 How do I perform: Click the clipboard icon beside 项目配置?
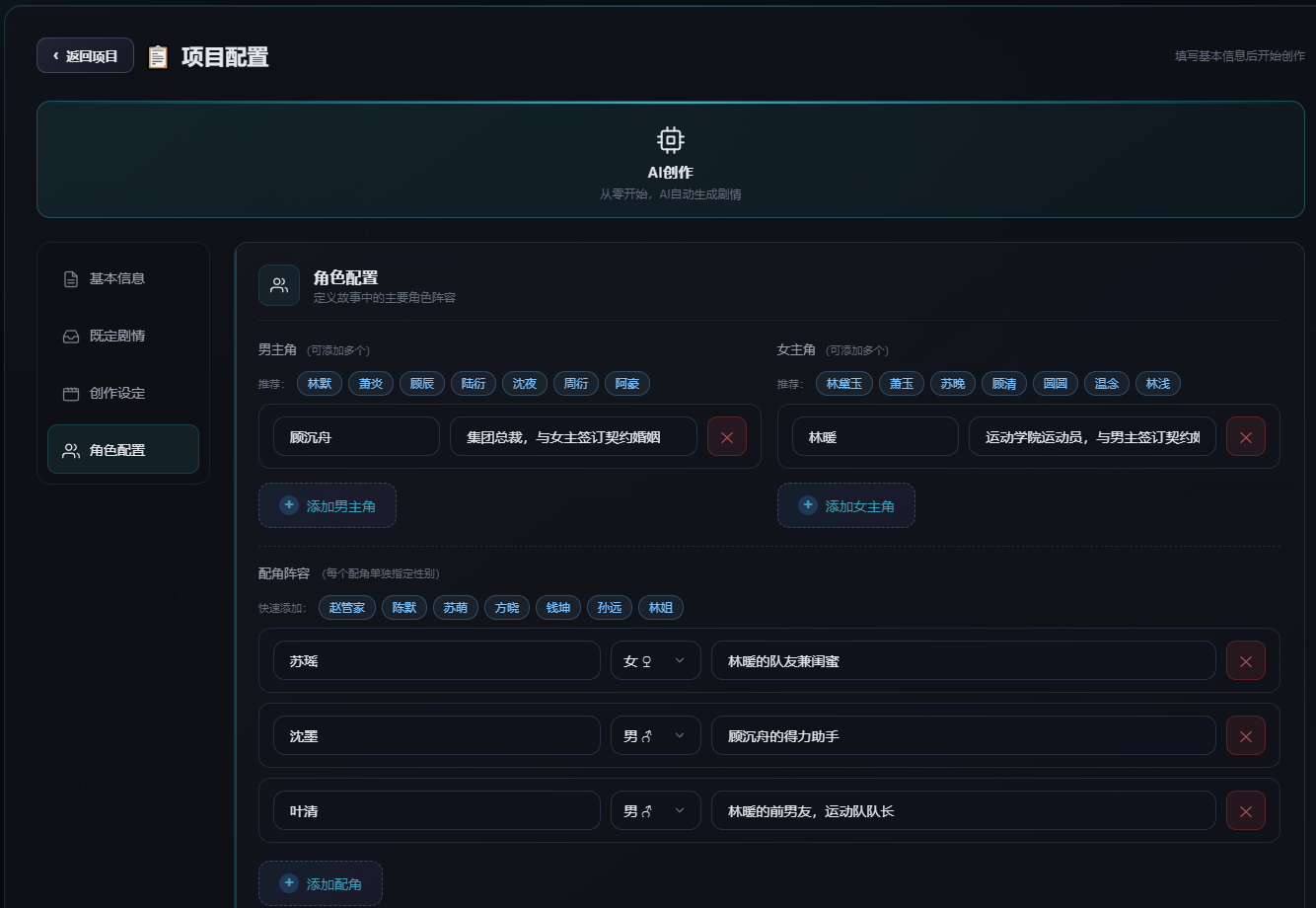coord(158,57)
